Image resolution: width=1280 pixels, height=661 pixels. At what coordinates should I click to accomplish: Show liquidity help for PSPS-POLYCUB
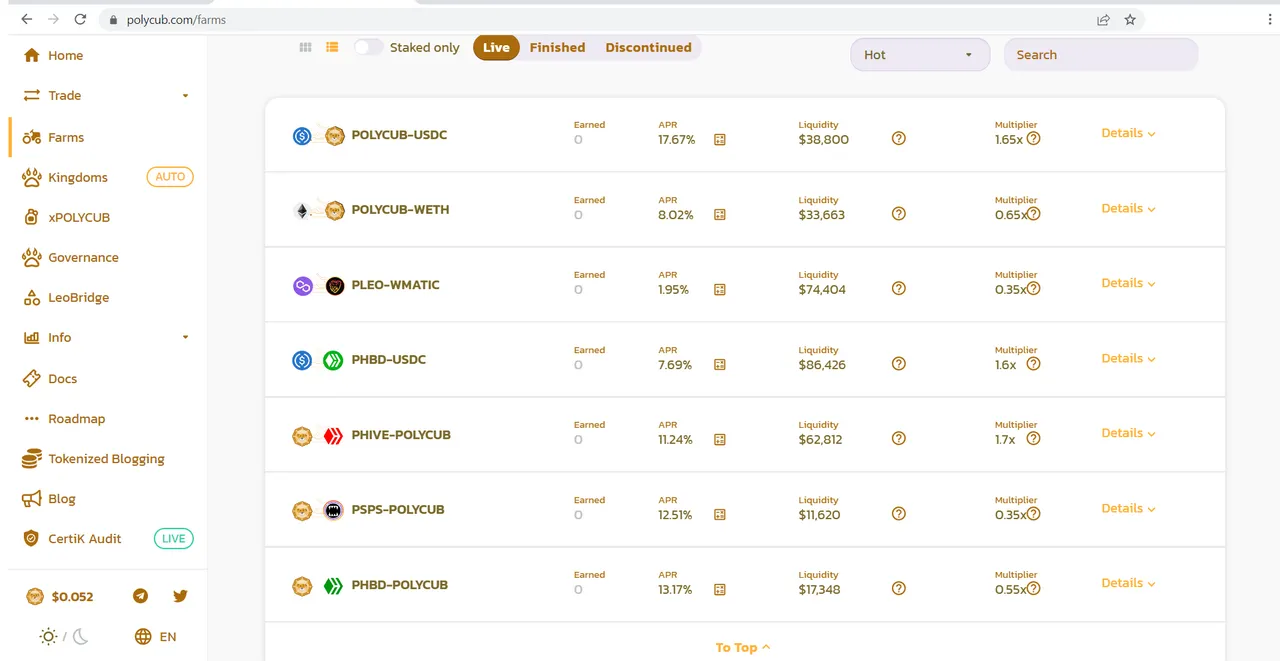pos(898,514)
